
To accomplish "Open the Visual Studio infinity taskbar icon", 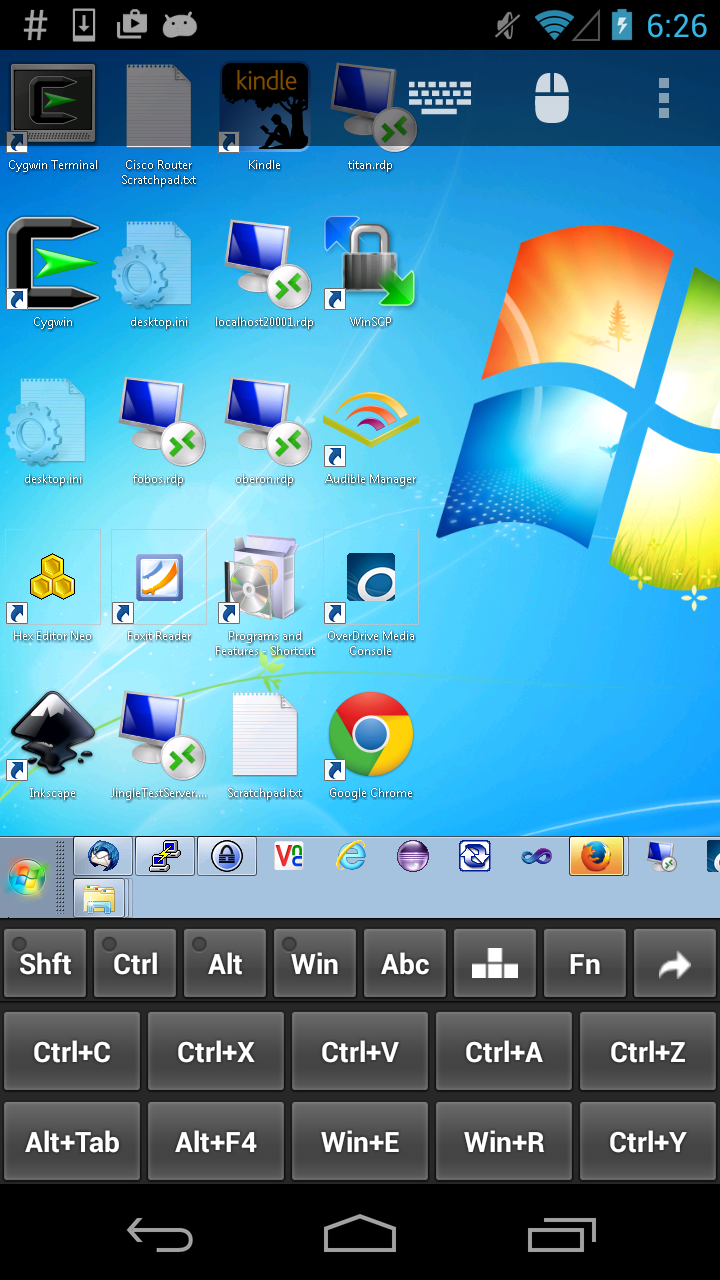I will [536, 856].
